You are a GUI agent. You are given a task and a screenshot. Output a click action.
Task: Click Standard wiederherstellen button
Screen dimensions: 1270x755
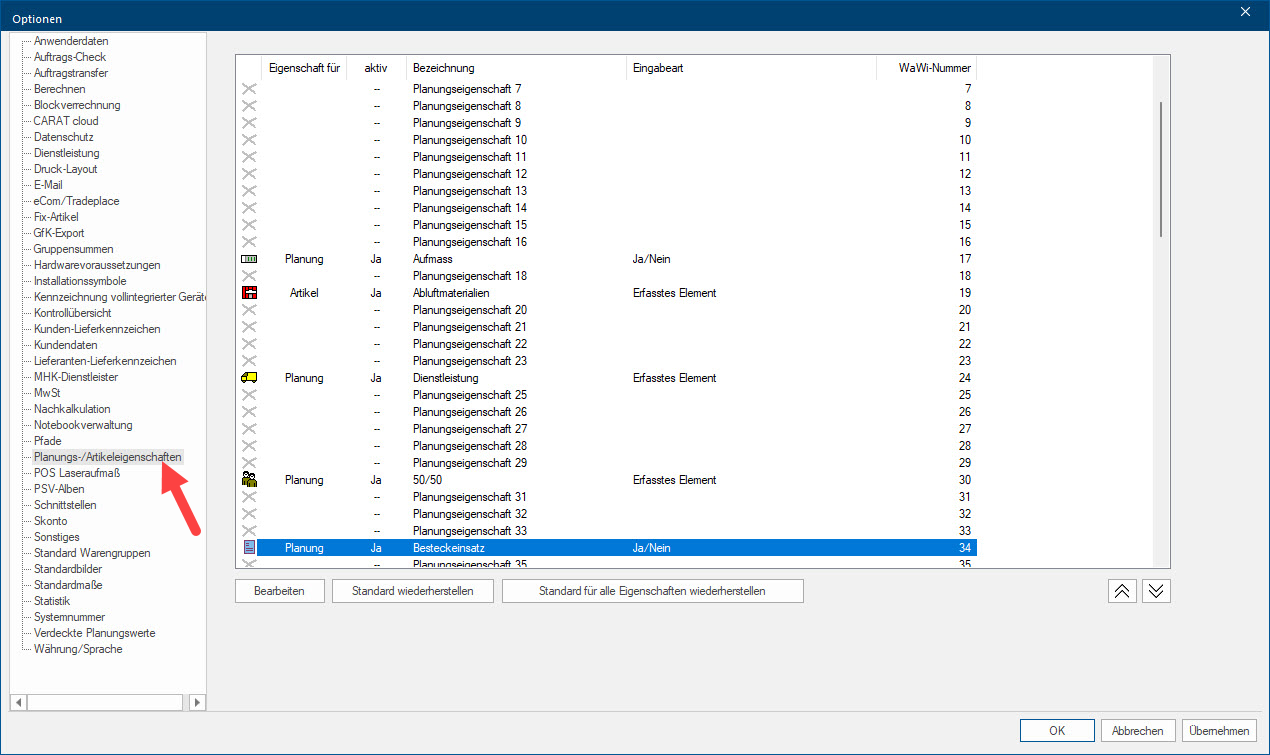click(x=414, y=591)
